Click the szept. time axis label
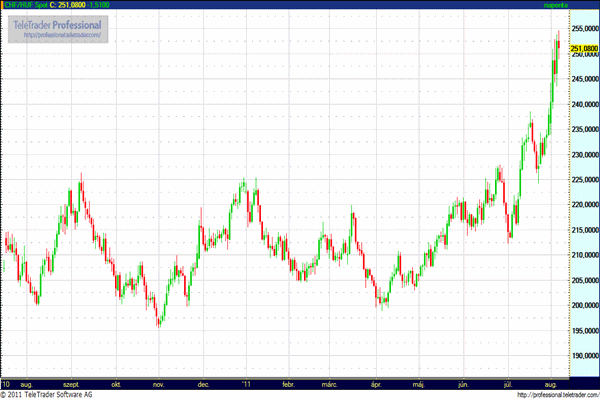This screenshot has width=600, height=400. [x=72, y=383]
